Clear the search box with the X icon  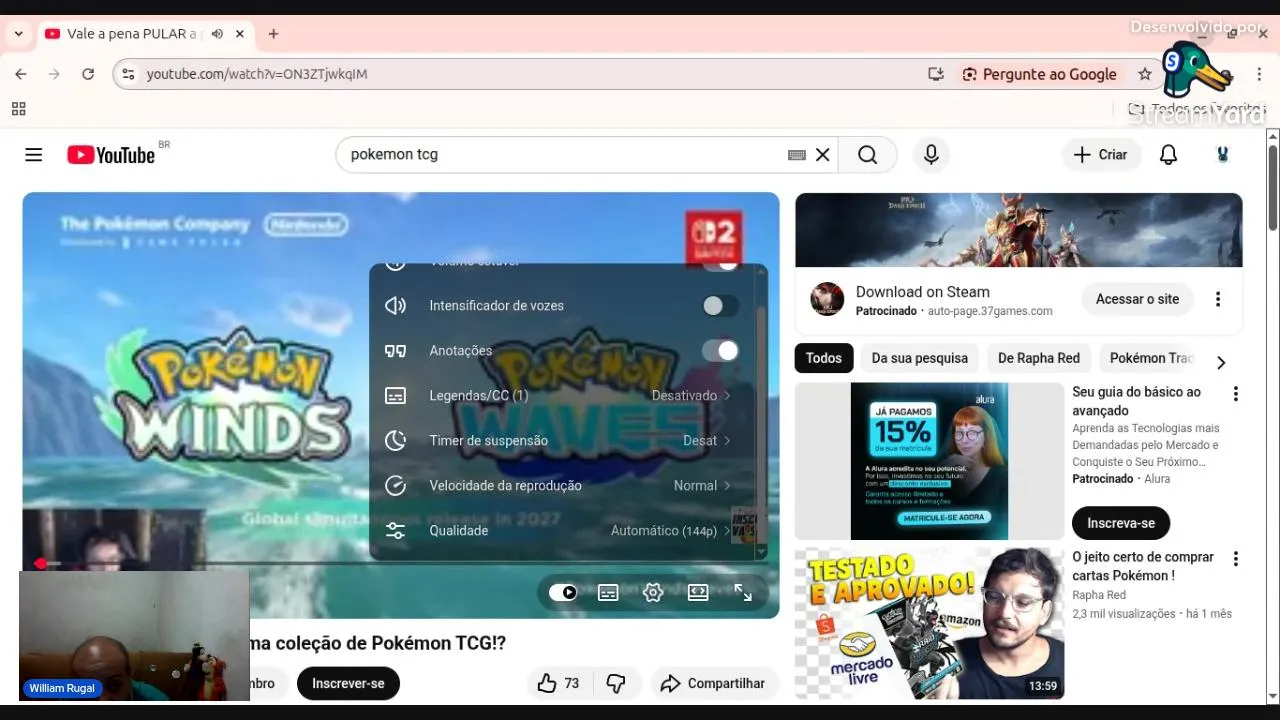(822, 155)
